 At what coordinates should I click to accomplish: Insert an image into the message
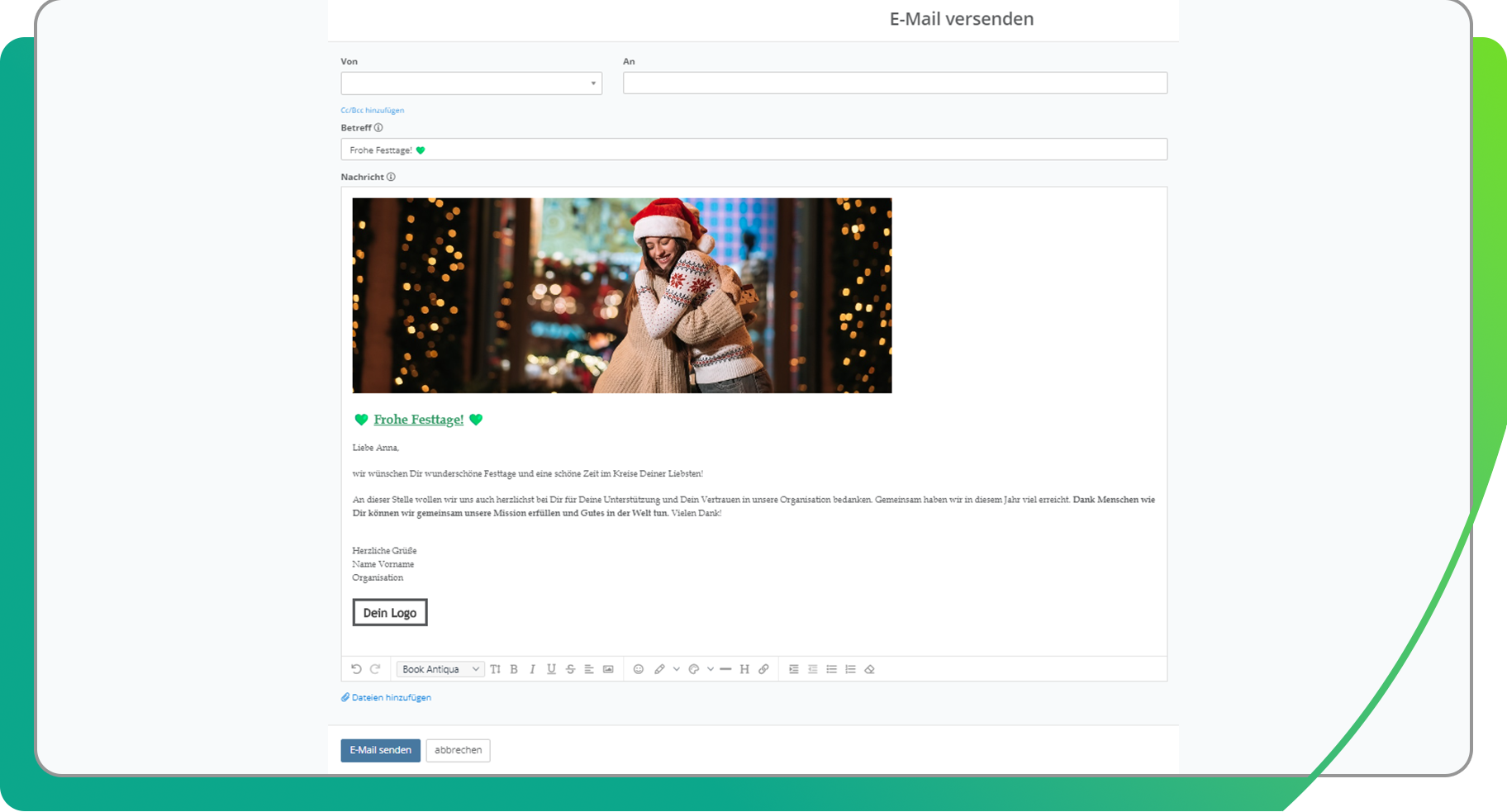click(x=608, y=669)
